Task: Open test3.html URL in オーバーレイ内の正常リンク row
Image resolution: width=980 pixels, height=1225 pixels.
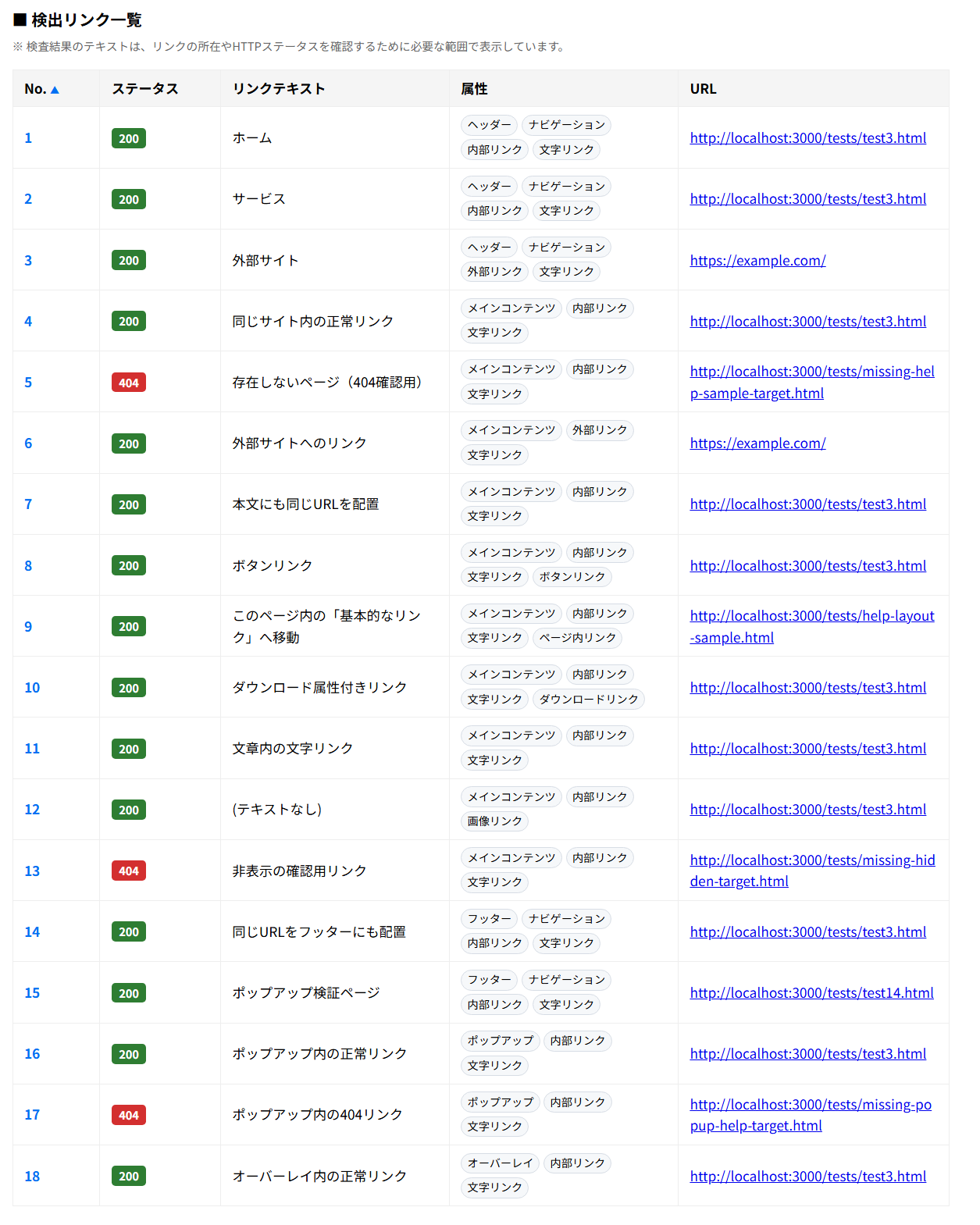Action: (807, 1177)
